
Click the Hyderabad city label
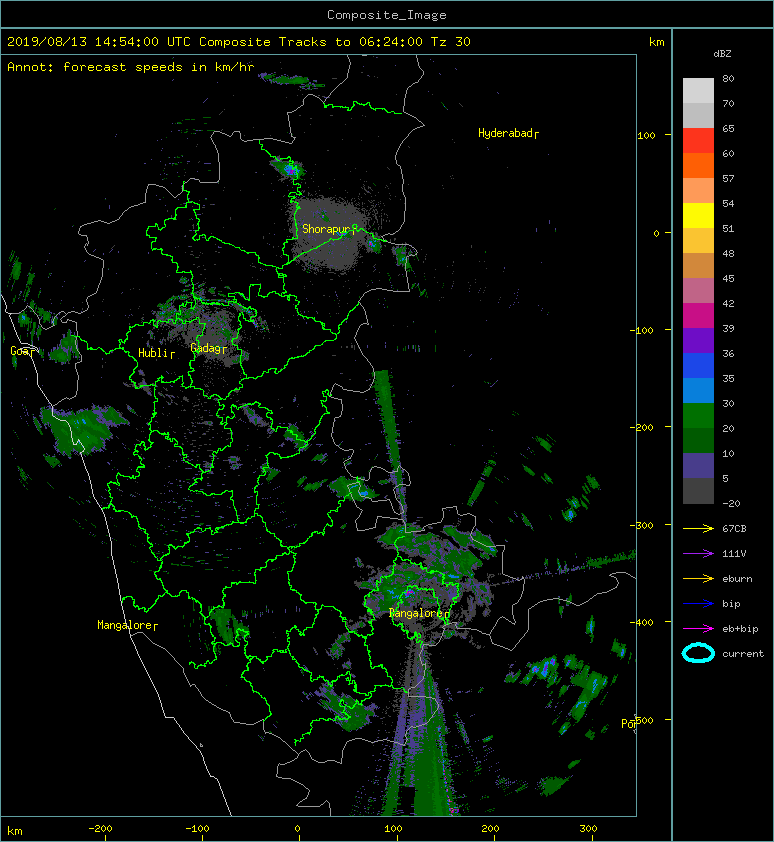click(505, 133)
